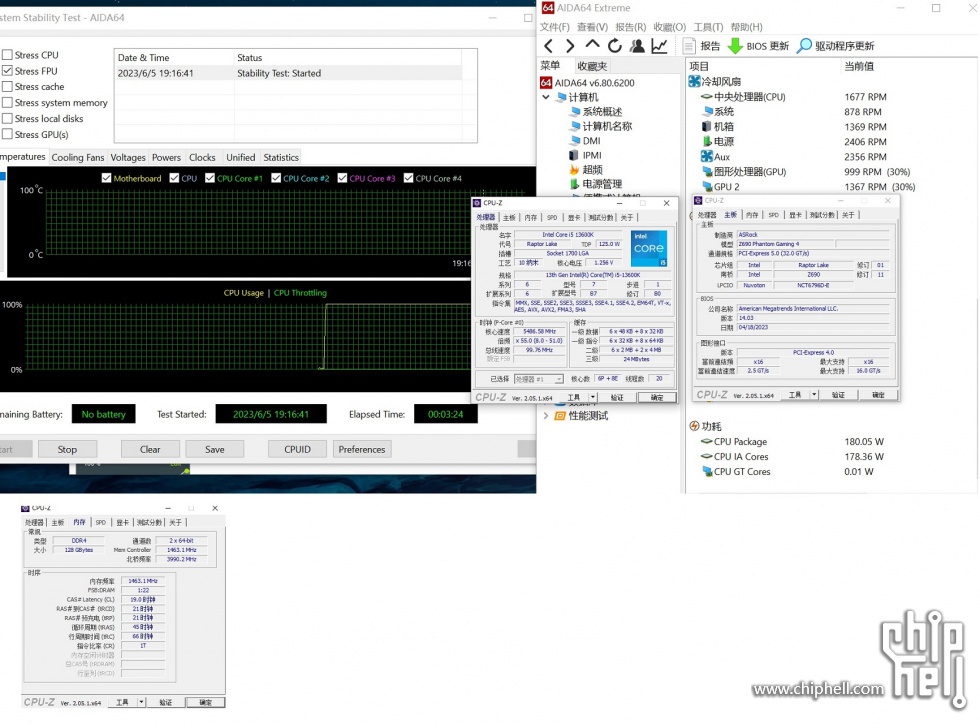Open the 收藏(O) menu
The height and width of the screenshot is (724, 980).
click(x=669, y=27)
